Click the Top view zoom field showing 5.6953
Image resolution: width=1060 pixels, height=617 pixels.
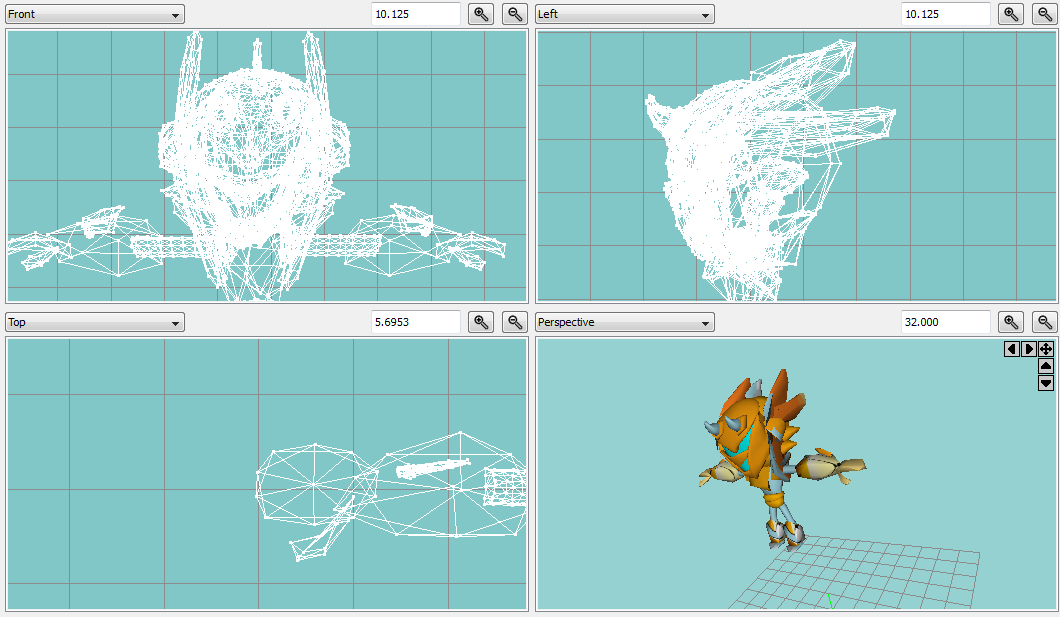coord(416,322)
